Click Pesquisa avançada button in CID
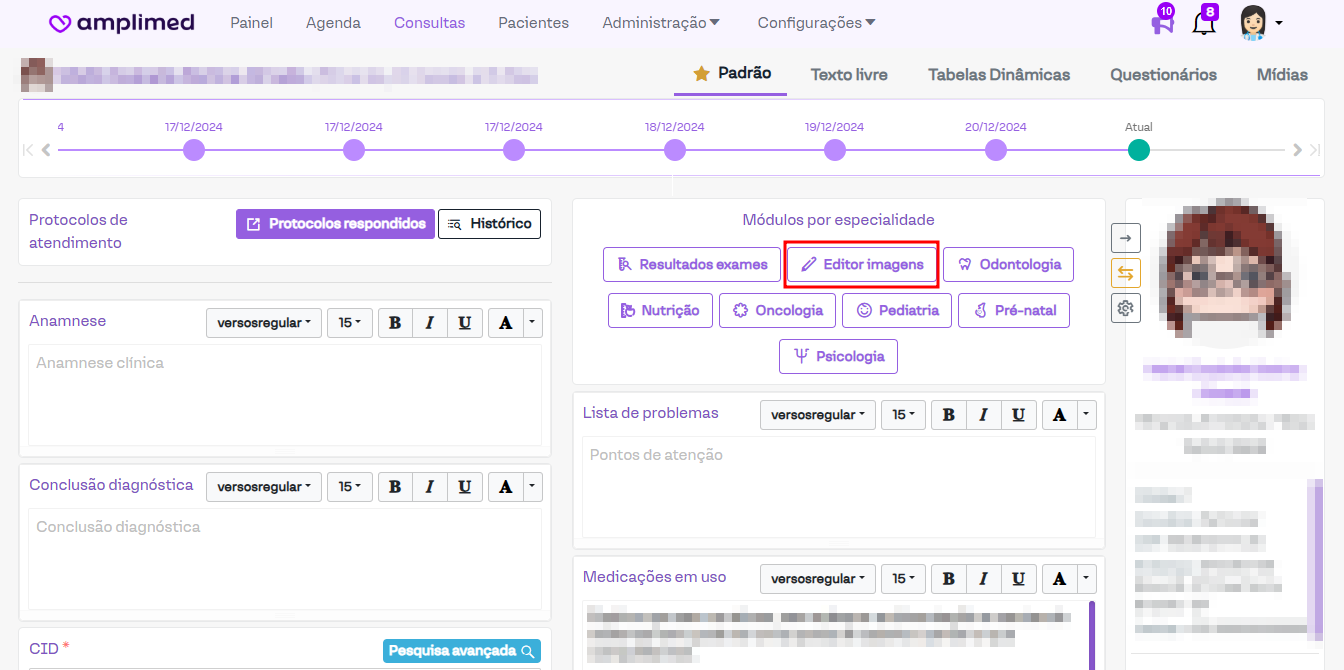Image resolution: width=1344 pixels, height=670 pixels. 461,651
